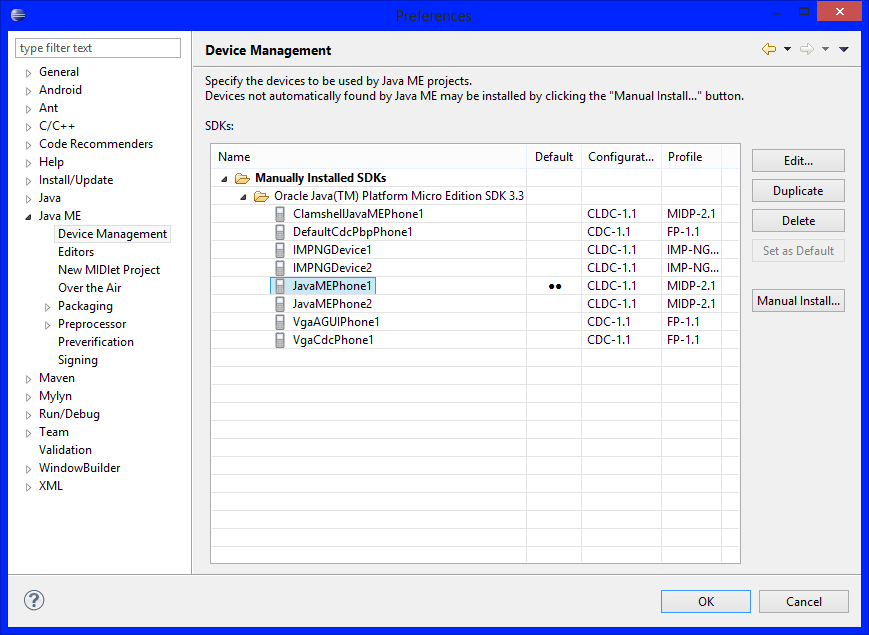Toggle default marker for JavaMEPhone1

554,286
